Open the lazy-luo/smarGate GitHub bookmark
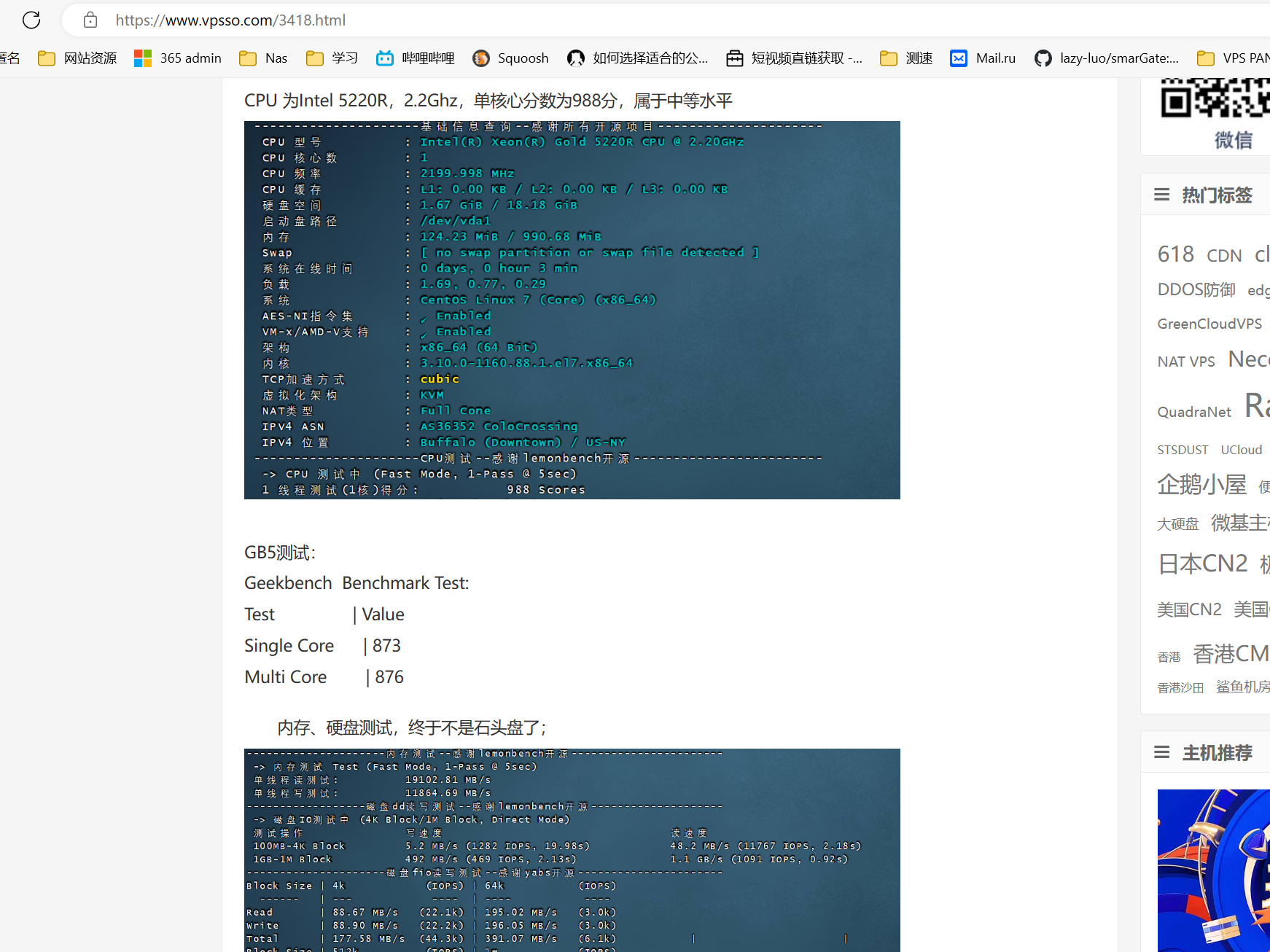Image resolution: width=1270 pixels, height=952 pixels. click(1107, 58)
